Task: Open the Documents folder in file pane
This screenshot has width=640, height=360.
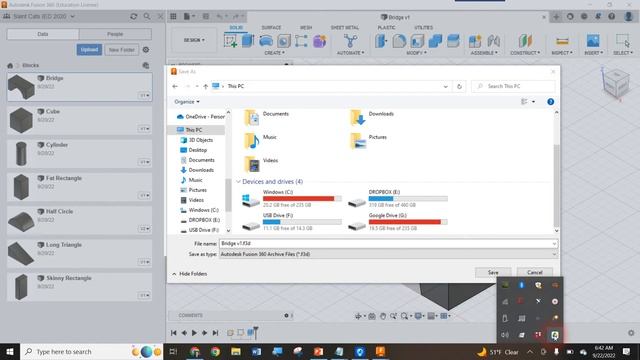Action: 267,118
